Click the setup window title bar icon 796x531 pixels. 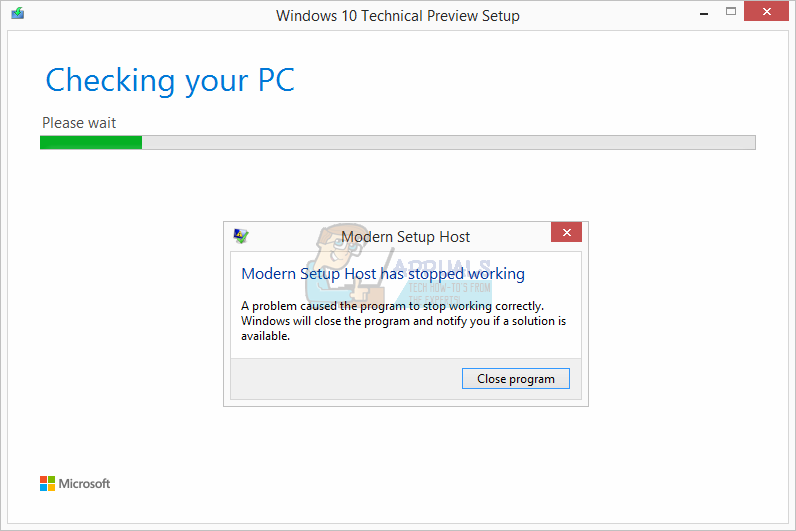click(18, 13)
